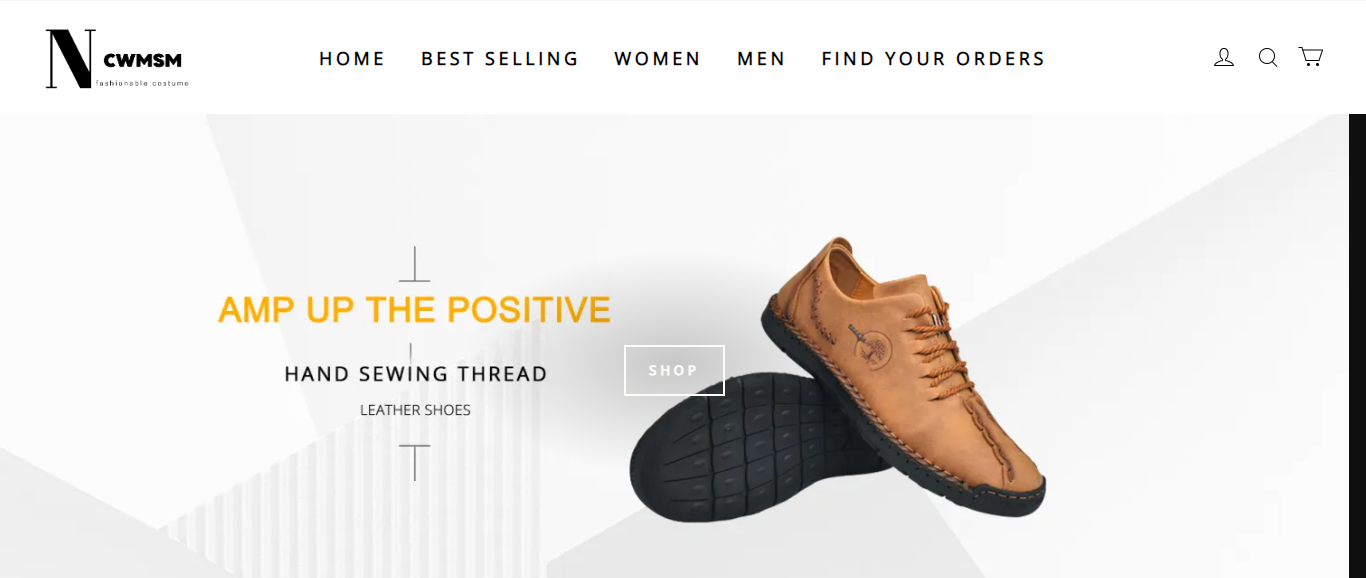
Task: Click the SHOP button on banner
Action: pyautogui.click(x=674, y=370)
